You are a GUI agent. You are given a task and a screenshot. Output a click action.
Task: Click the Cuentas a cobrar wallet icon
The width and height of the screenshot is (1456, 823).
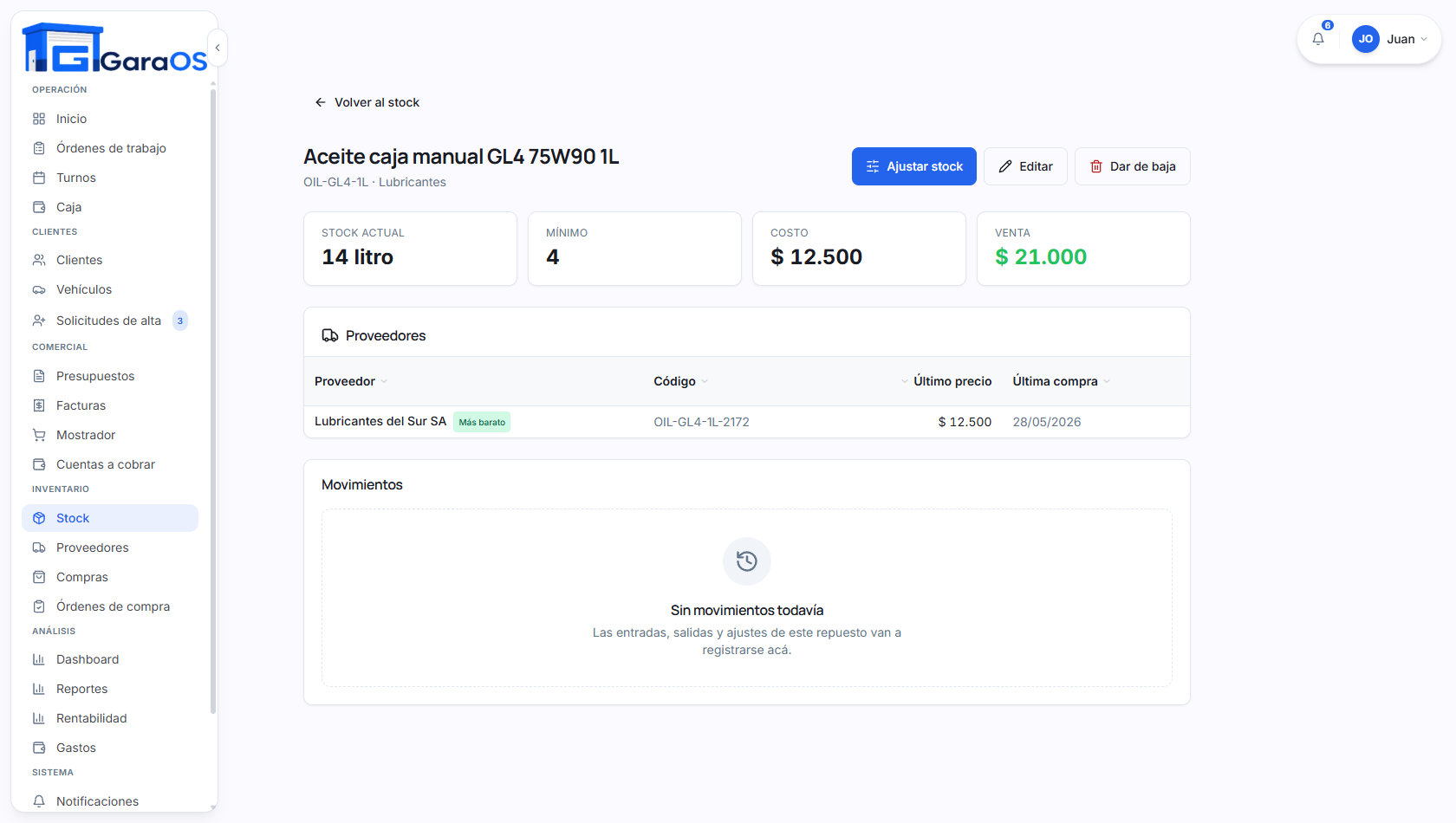coord(39,464)
